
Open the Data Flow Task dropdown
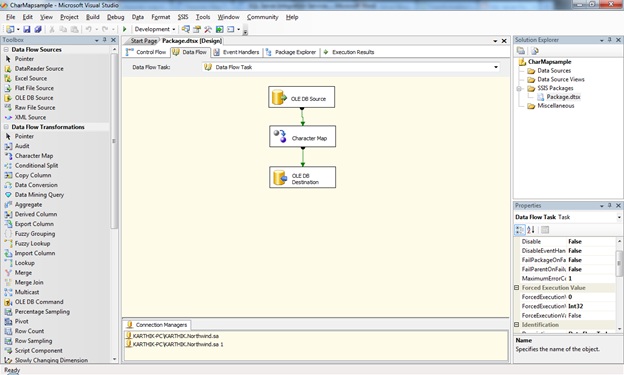click(496, 67)
